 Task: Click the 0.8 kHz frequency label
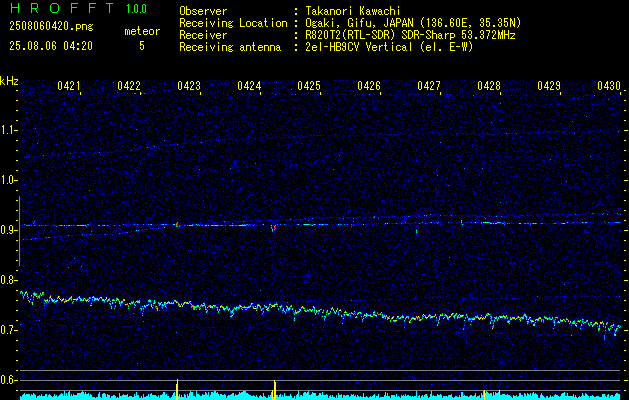click(x=7, y=280)
